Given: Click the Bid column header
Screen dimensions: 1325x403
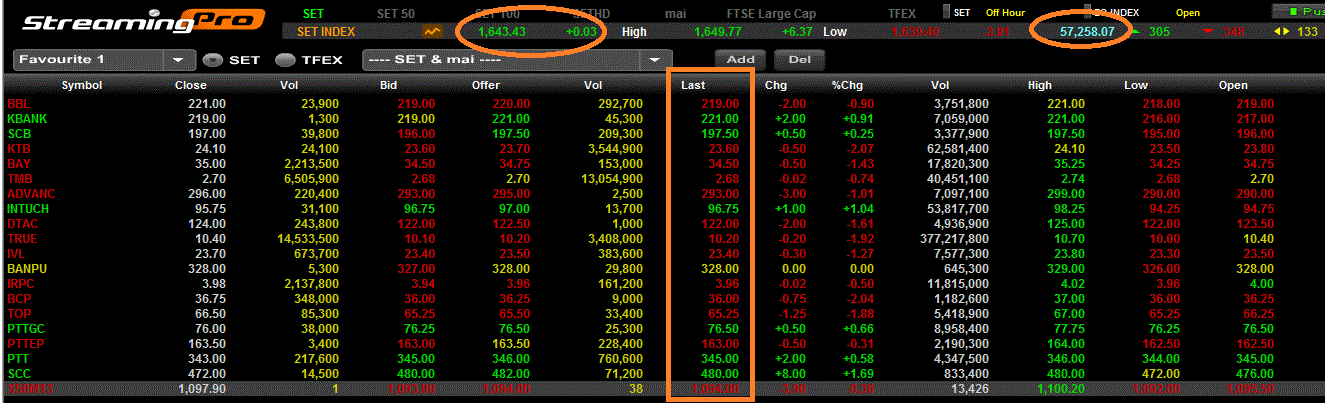Looking at the screenshot, I should (x=390, y=85).
